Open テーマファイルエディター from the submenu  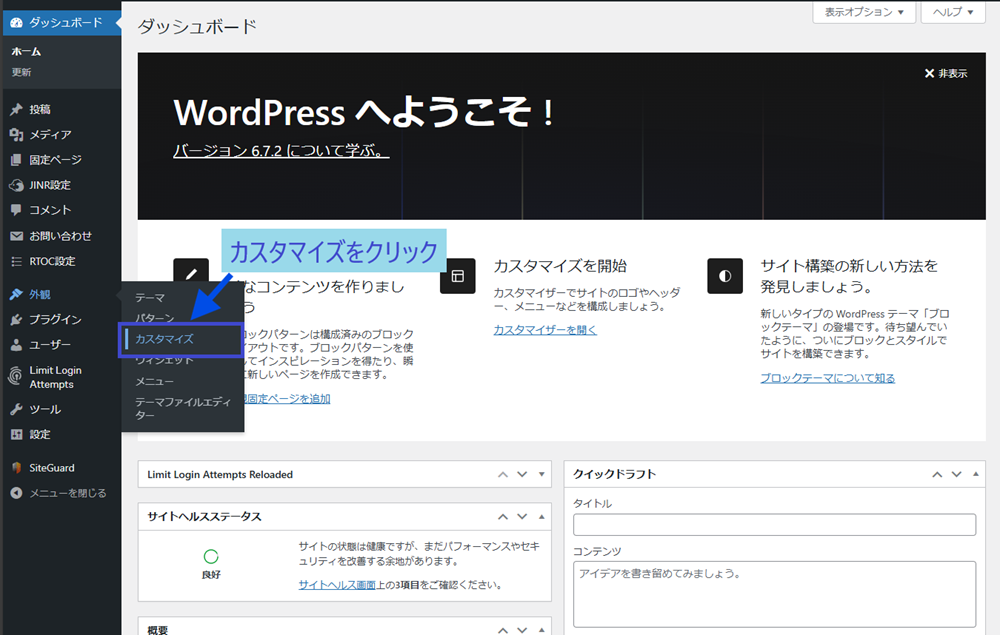tap(182, 407)
